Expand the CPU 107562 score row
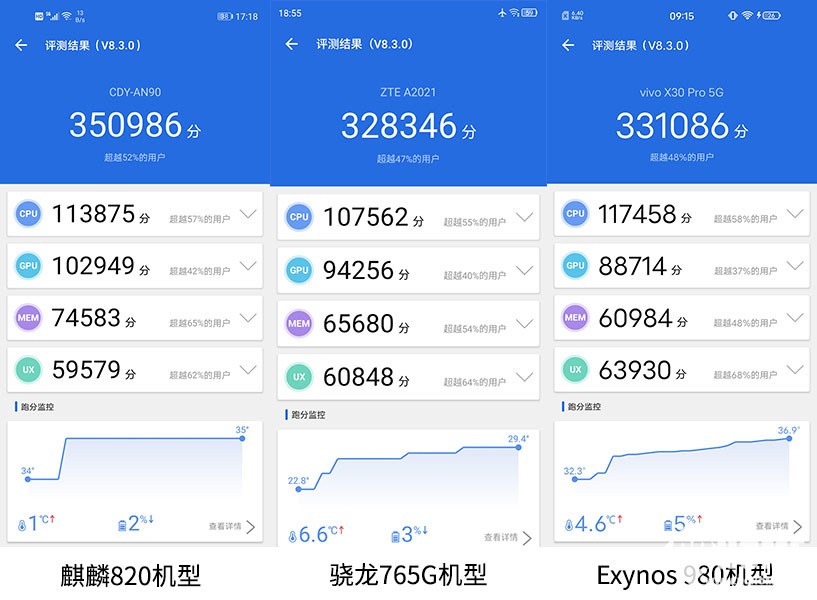The width and height of the screenshot is (817, 600). [524, 217]
